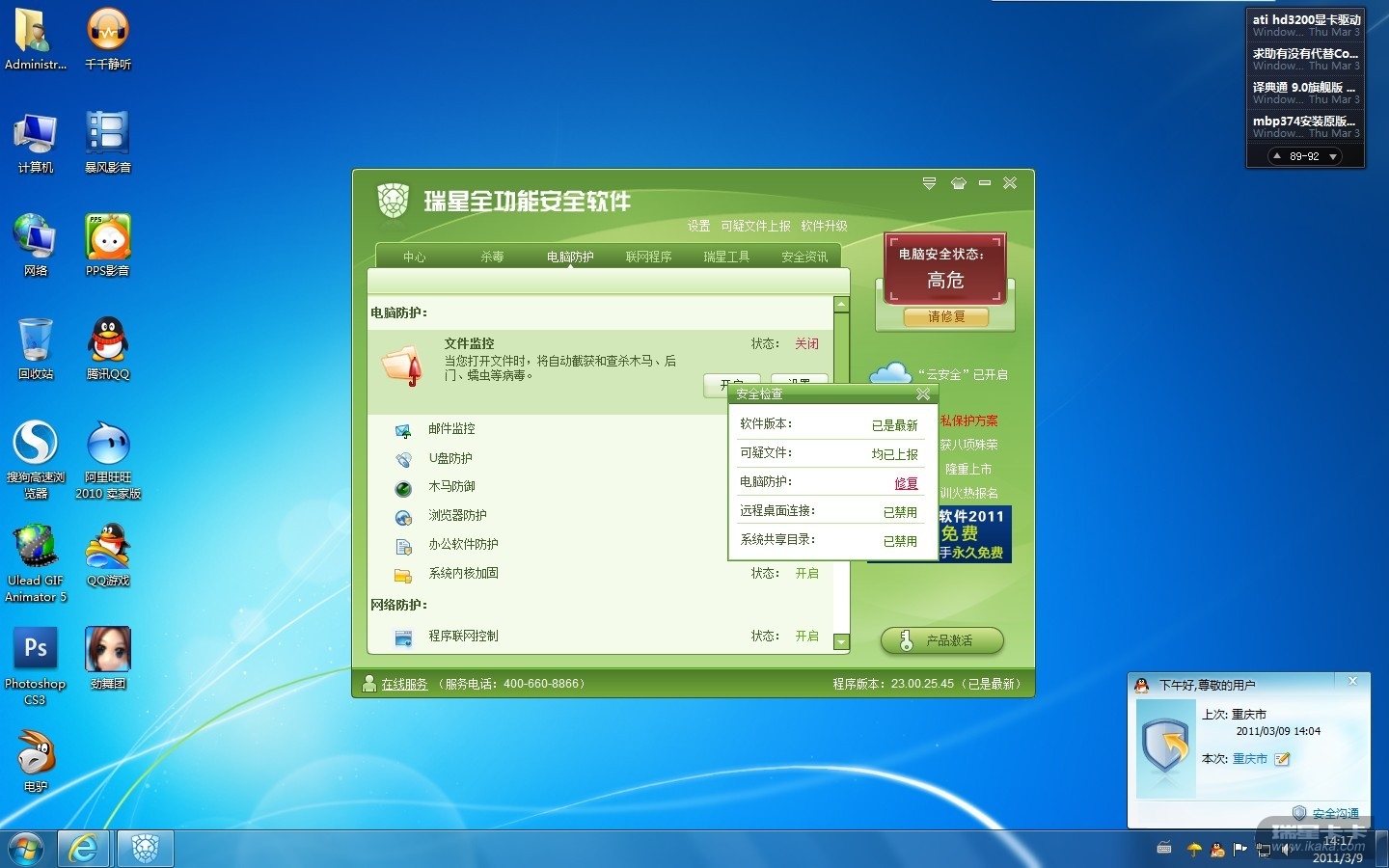
Task: Select the 劲舞团 desktop icon
Action: point(108,658)
